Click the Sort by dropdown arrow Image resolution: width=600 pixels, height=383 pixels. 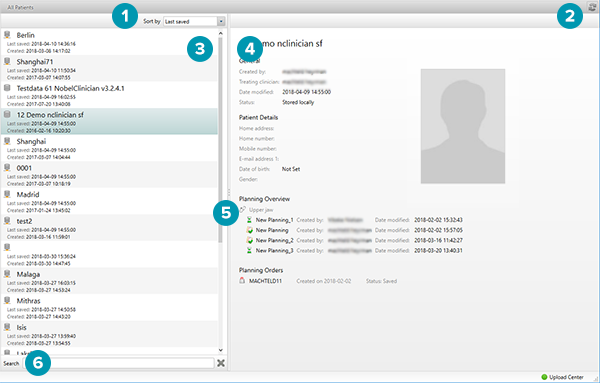click(x=221, y=21)
